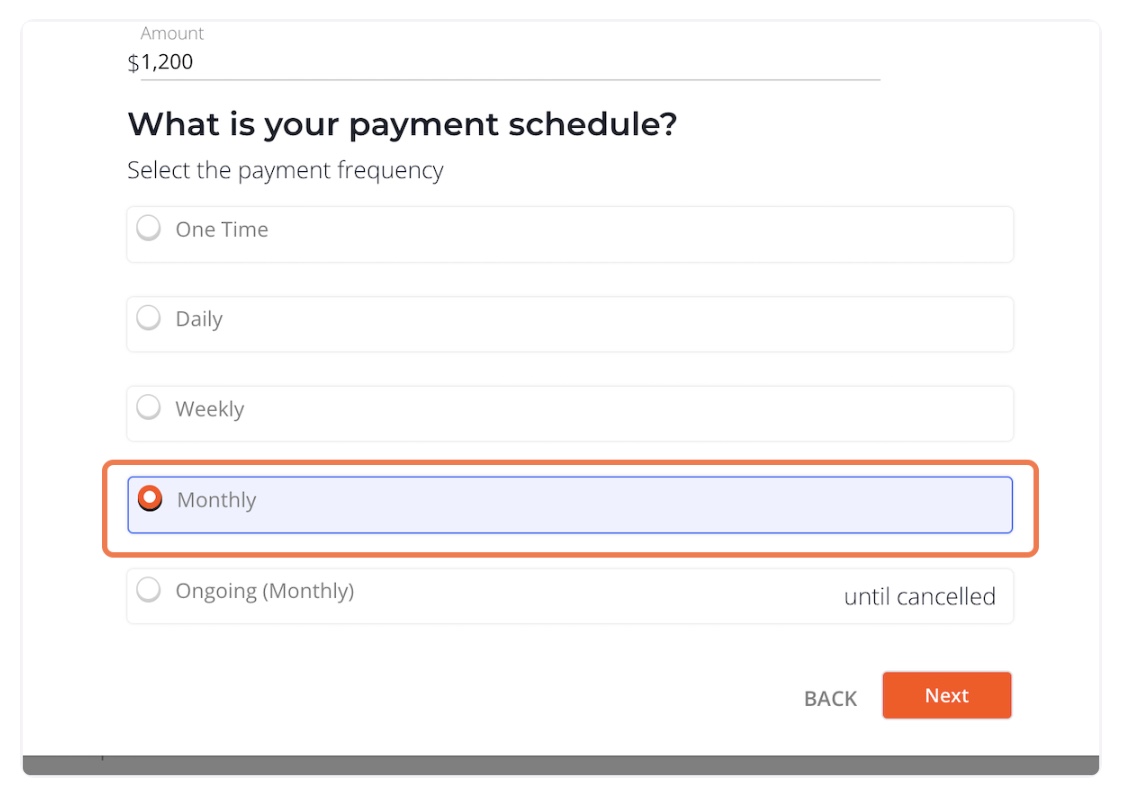Choose the Daily radio button
The height and width of the screenshot is (806, 1132).
(x=149, y=319)
